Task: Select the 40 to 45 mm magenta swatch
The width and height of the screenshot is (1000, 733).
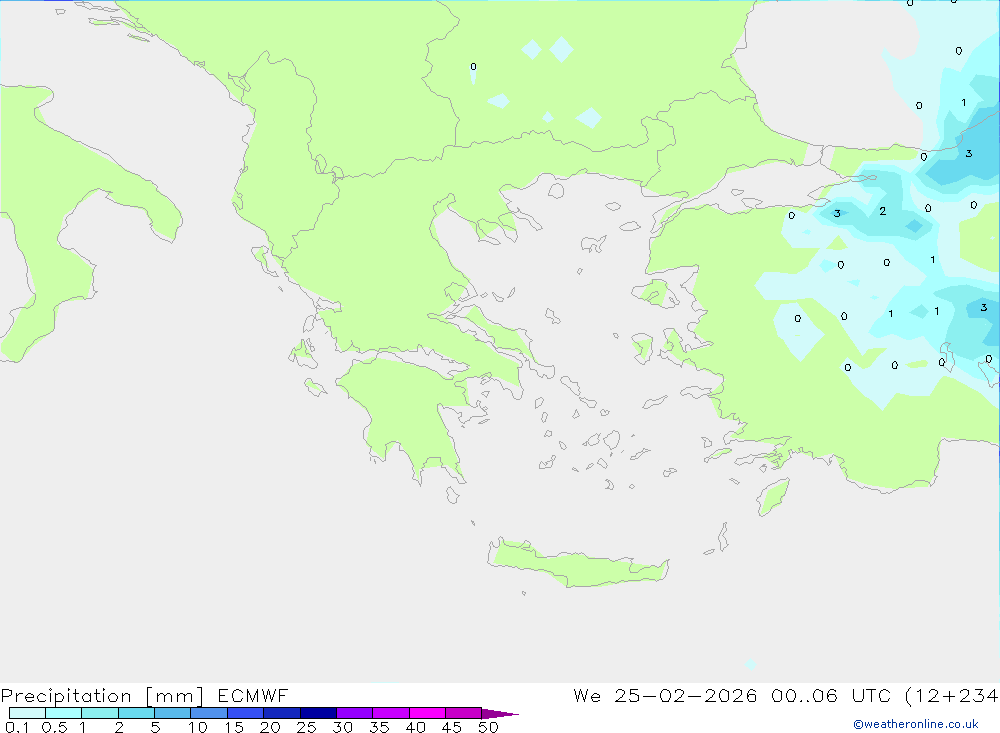Action: [x=427, y=713]
